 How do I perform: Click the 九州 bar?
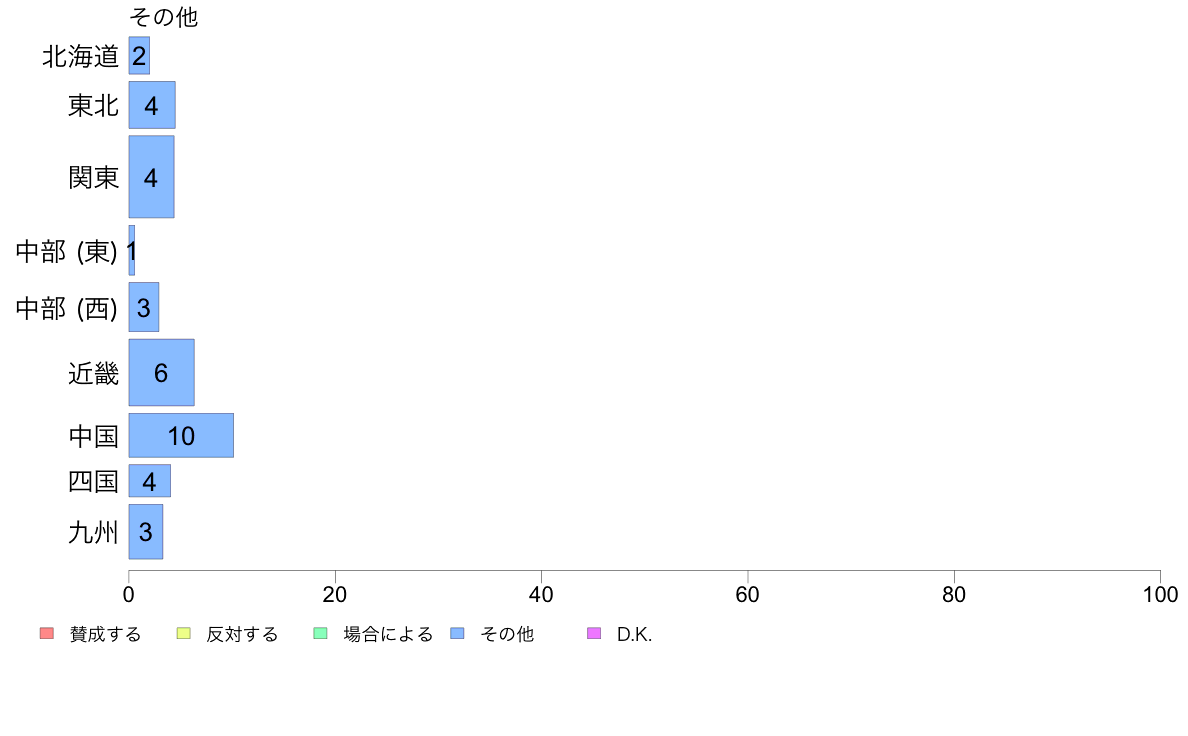pos(145,531)
